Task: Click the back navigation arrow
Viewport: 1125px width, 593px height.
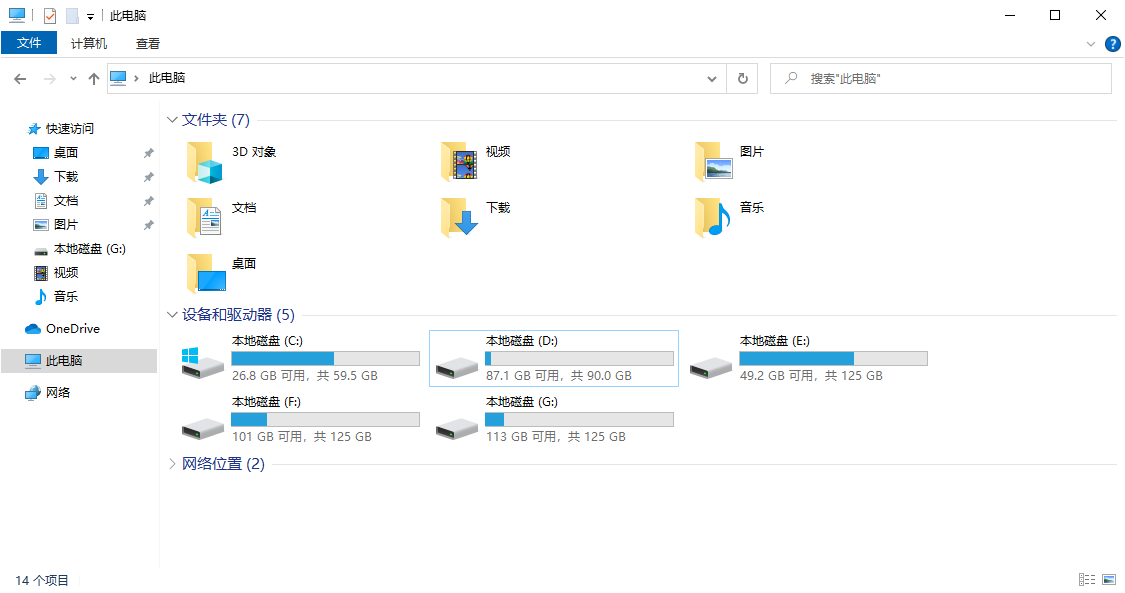Action: [x=20, y=79]
